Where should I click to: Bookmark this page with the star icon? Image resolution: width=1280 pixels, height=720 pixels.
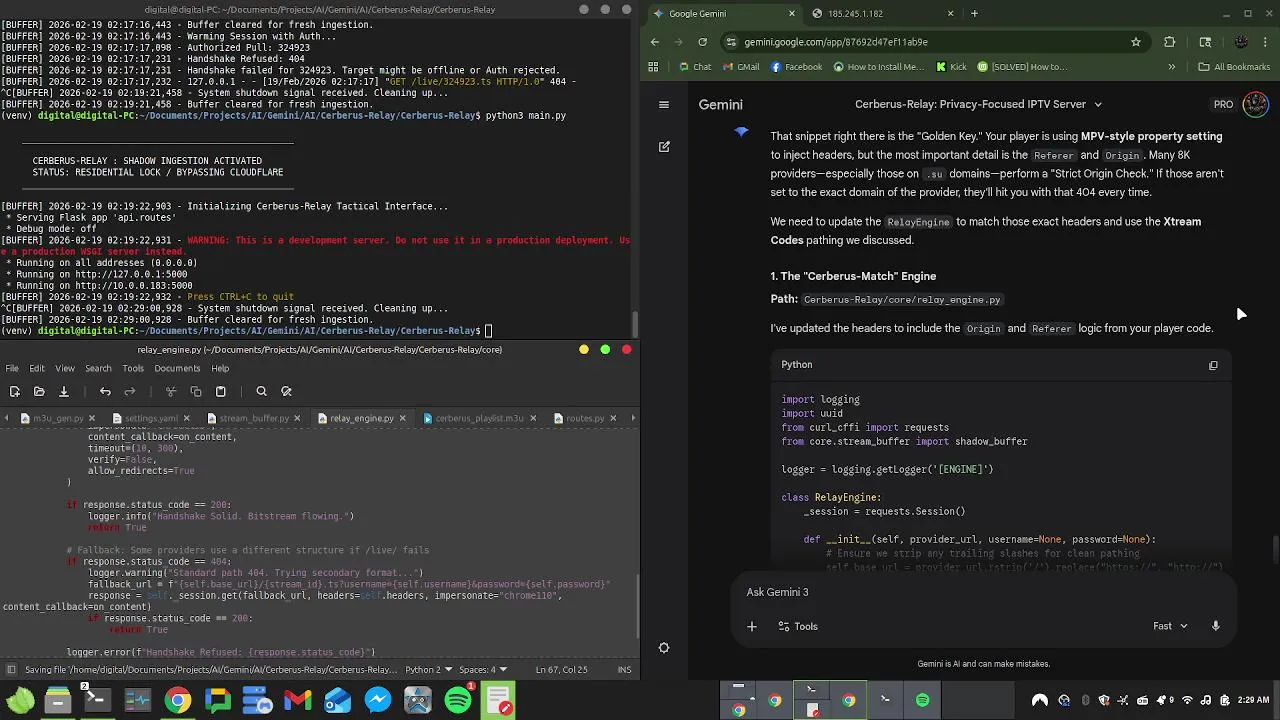tap(1136, 42)
